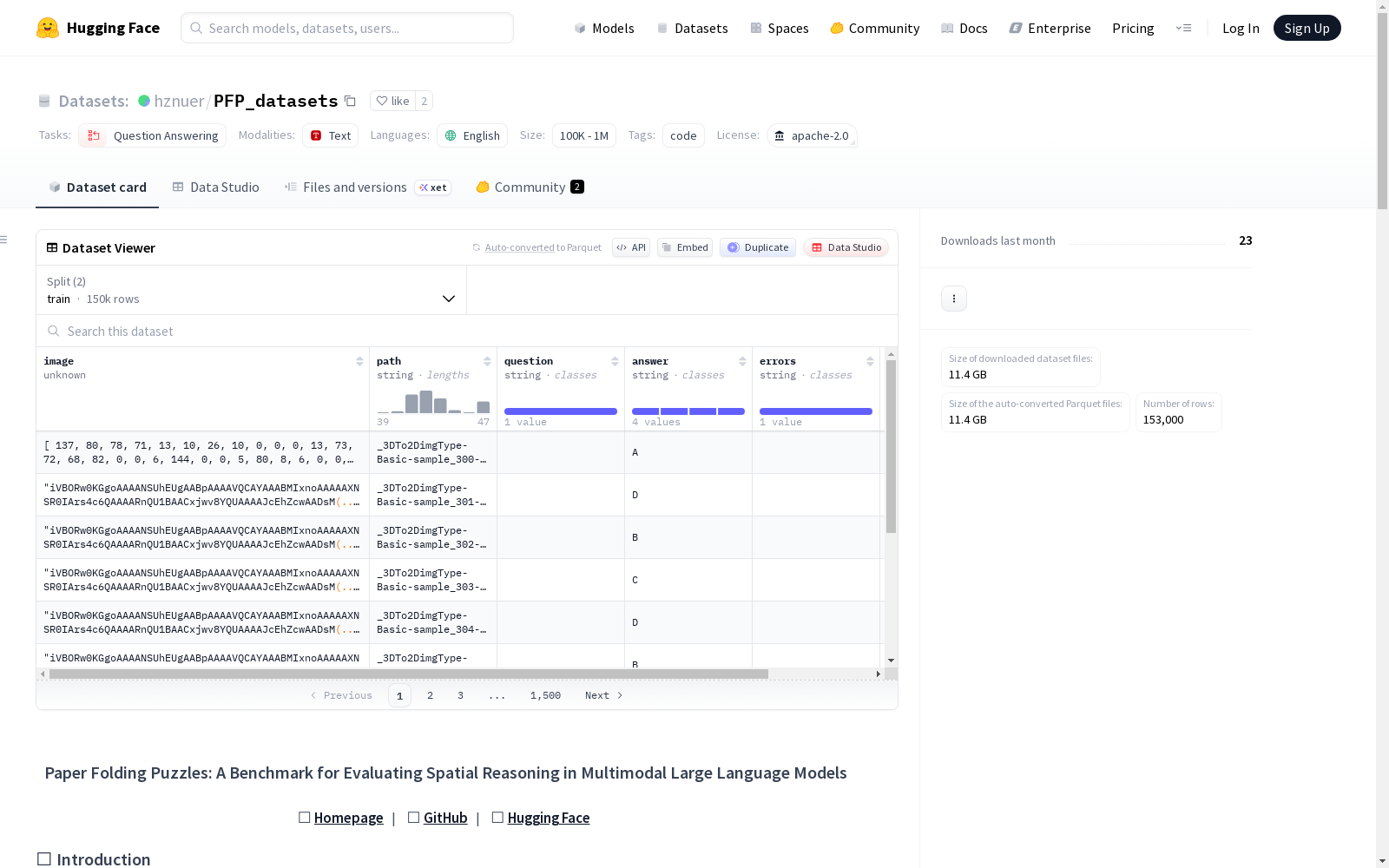Open the Files and versions tab
The image size is (1389, 868).
(368, 187)
